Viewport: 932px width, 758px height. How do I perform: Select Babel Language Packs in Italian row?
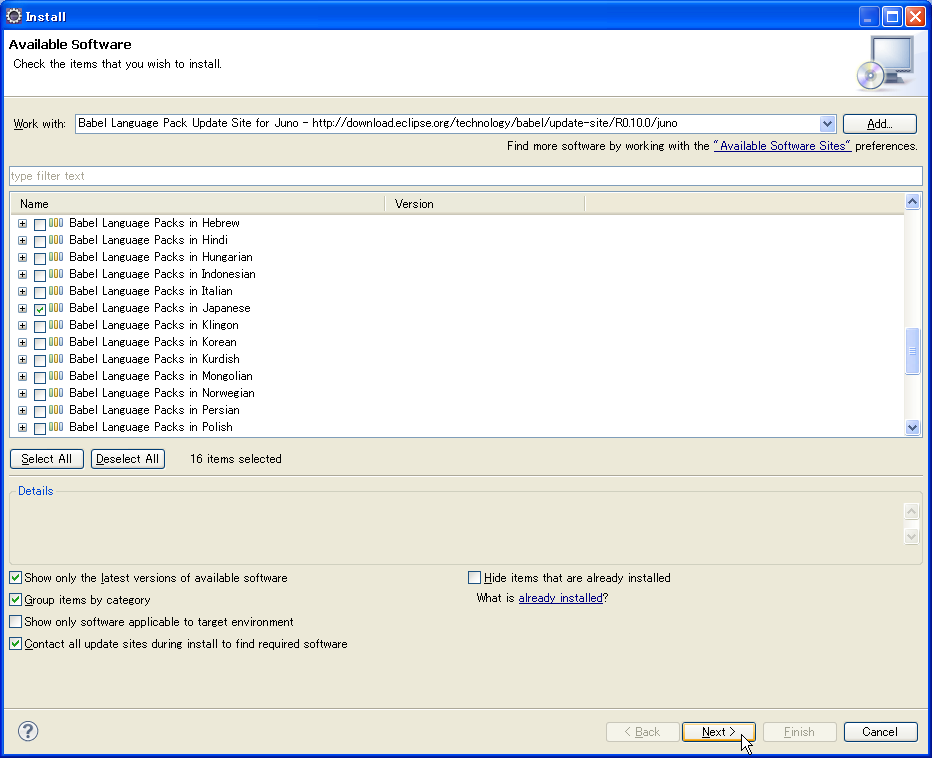[151, 291]
